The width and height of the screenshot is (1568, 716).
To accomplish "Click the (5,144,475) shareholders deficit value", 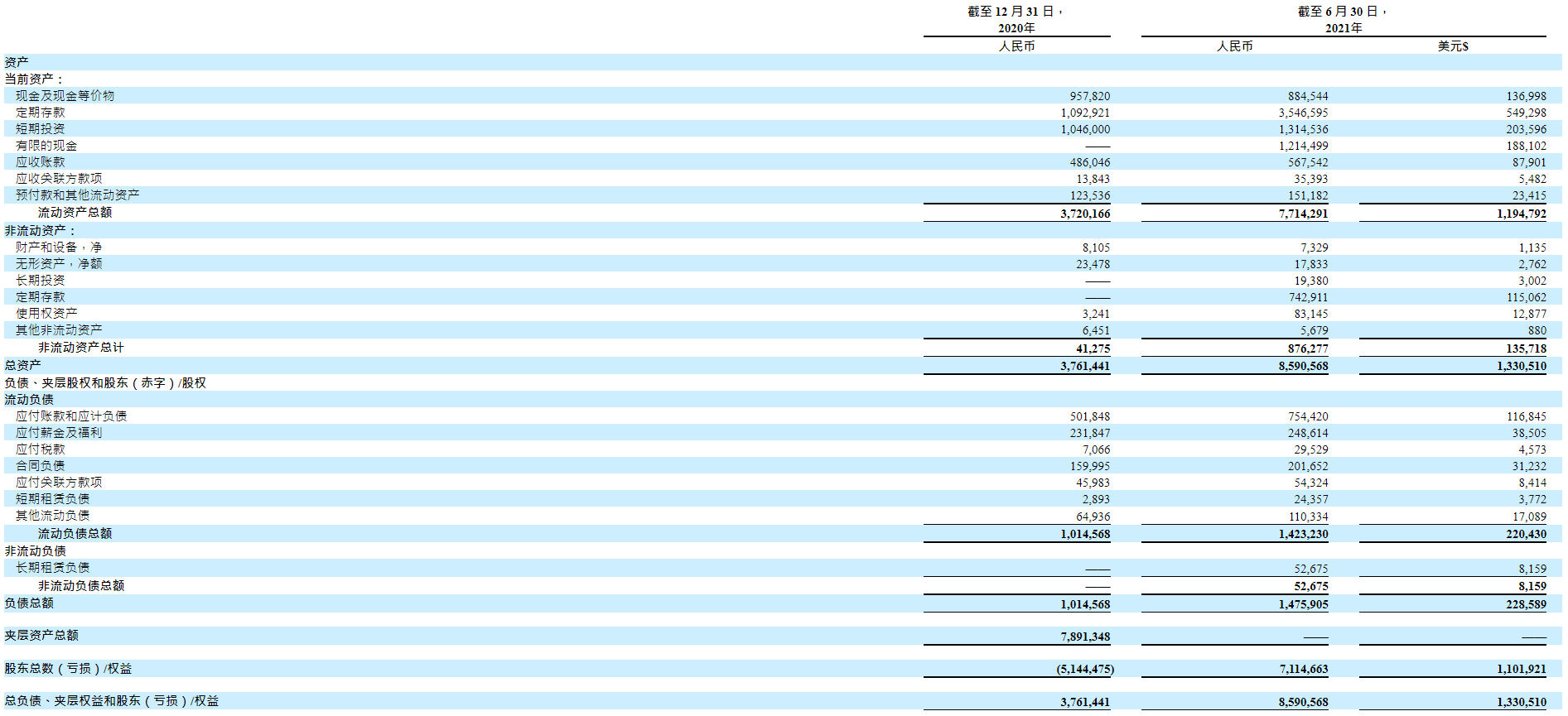I will tap(1084, 669).
